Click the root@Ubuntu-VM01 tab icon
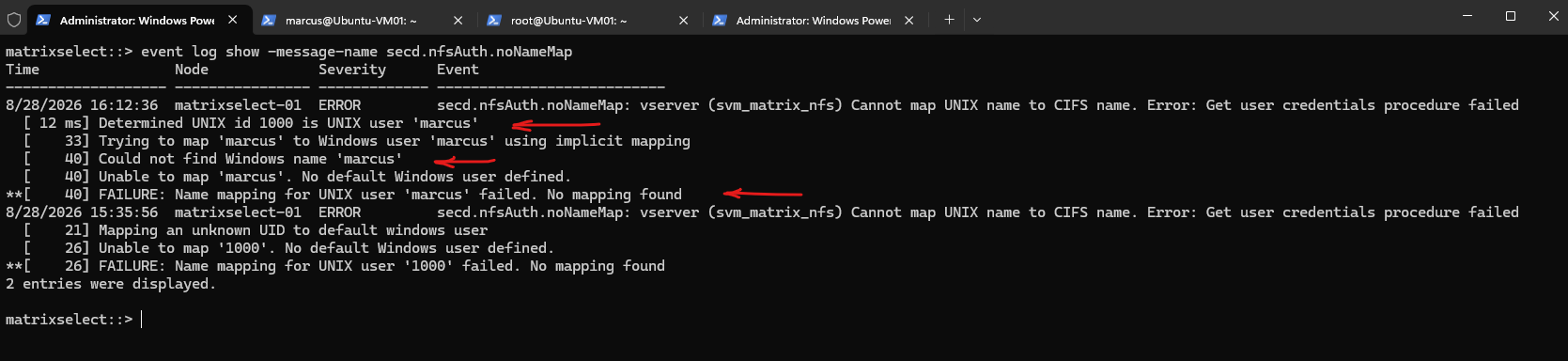 pos(494,20)
